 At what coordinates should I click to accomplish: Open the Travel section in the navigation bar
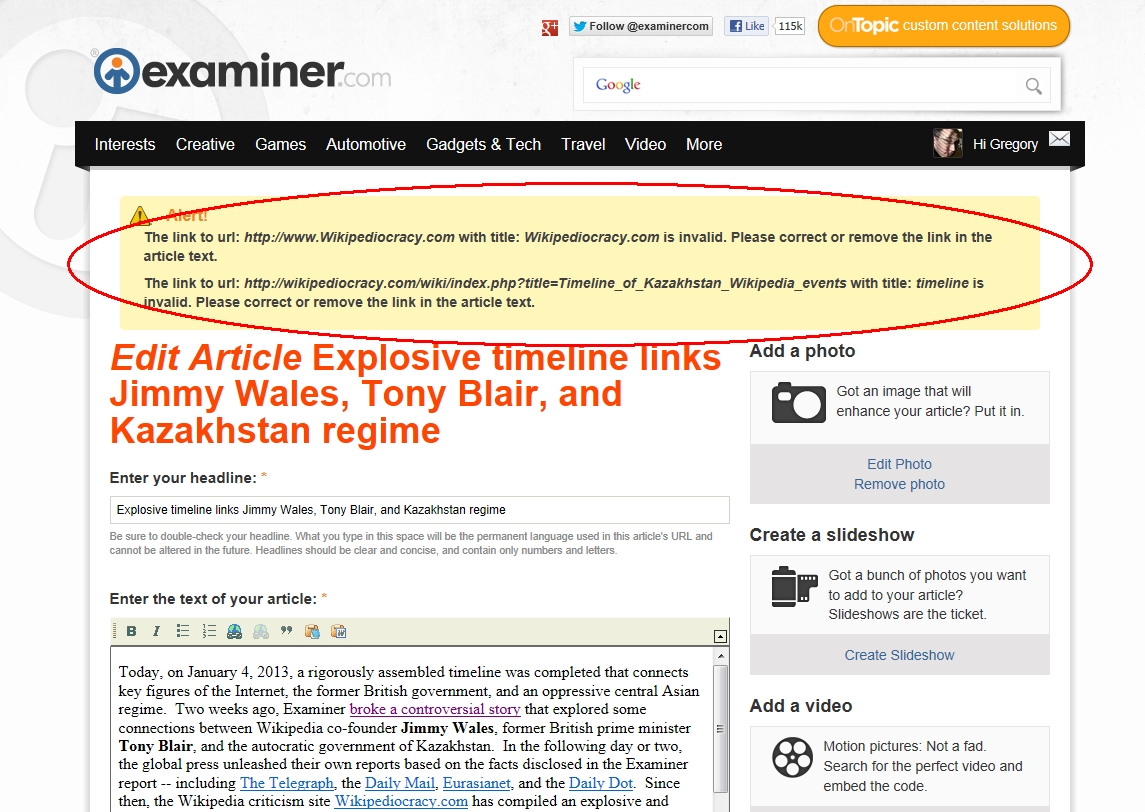pyautogui.click(x=583, y=144)
